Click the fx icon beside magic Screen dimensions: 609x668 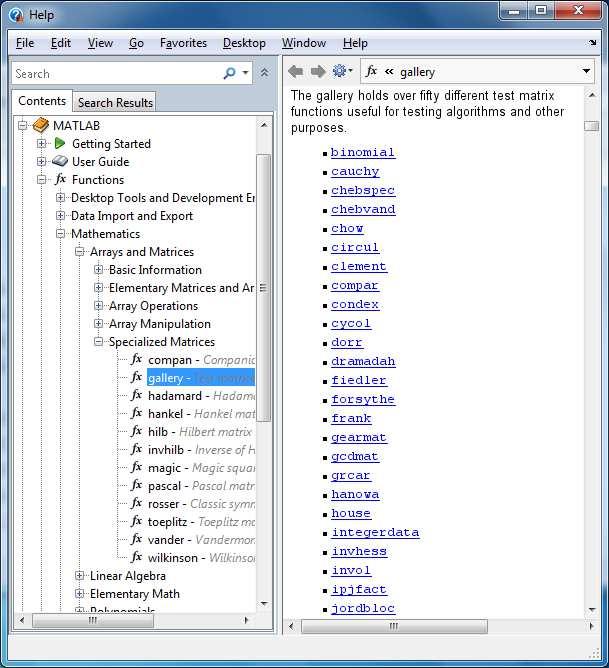[136, 467]
